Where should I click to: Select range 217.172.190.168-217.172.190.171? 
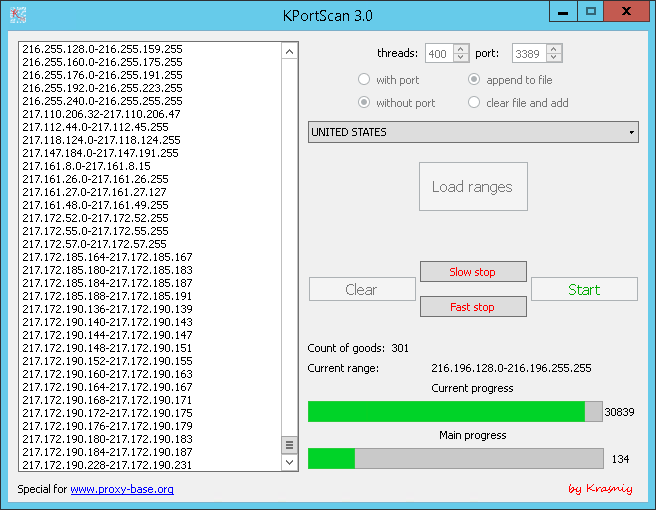[107, 400]
